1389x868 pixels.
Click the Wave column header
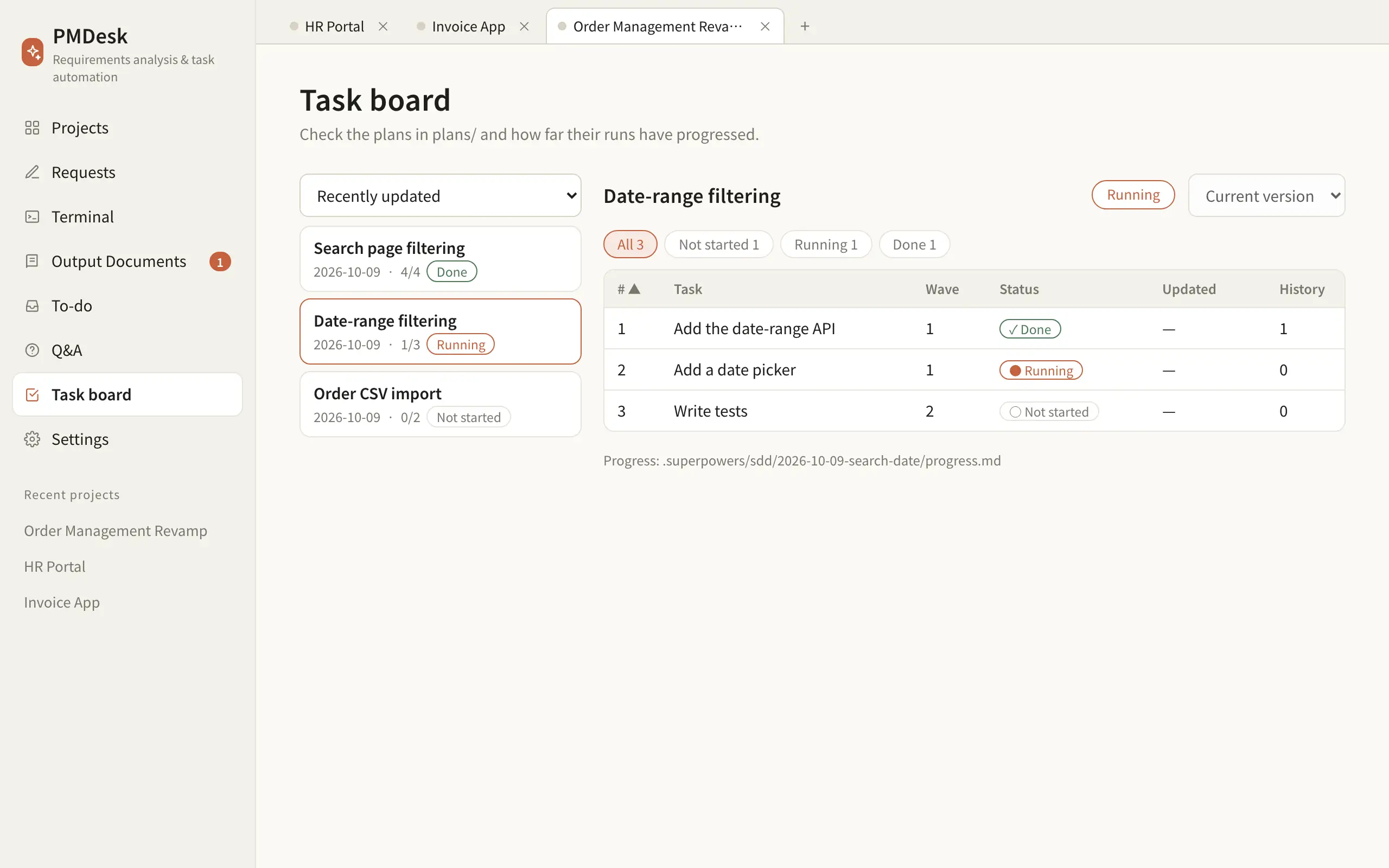coord(942,289)
